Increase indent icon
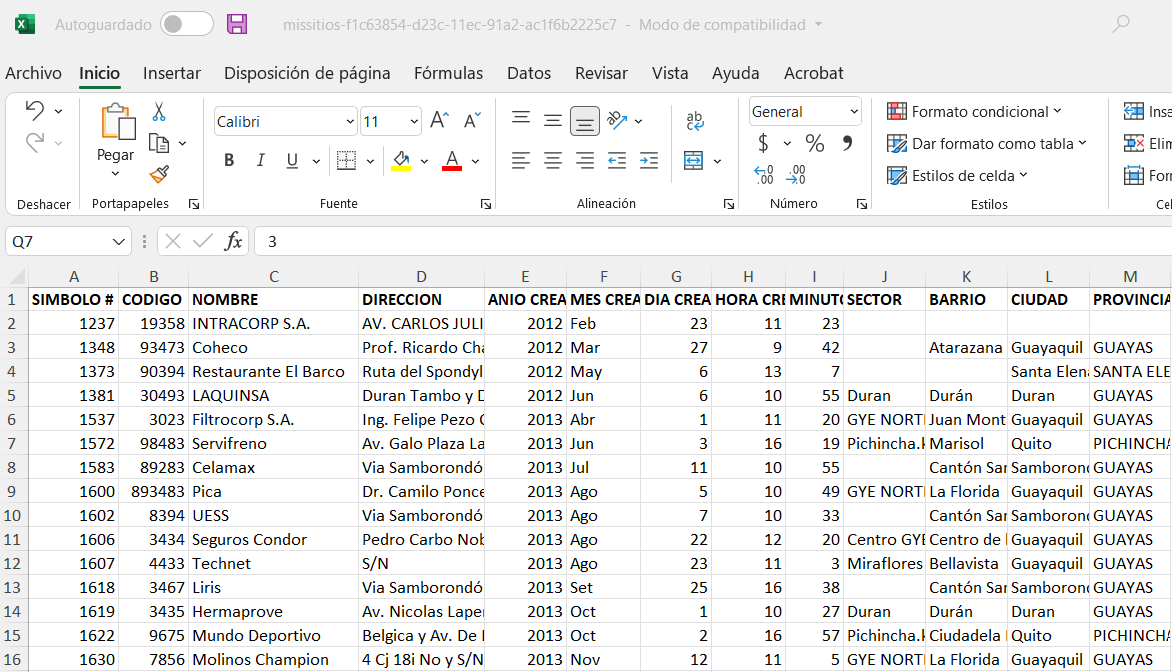 [649, 160]
